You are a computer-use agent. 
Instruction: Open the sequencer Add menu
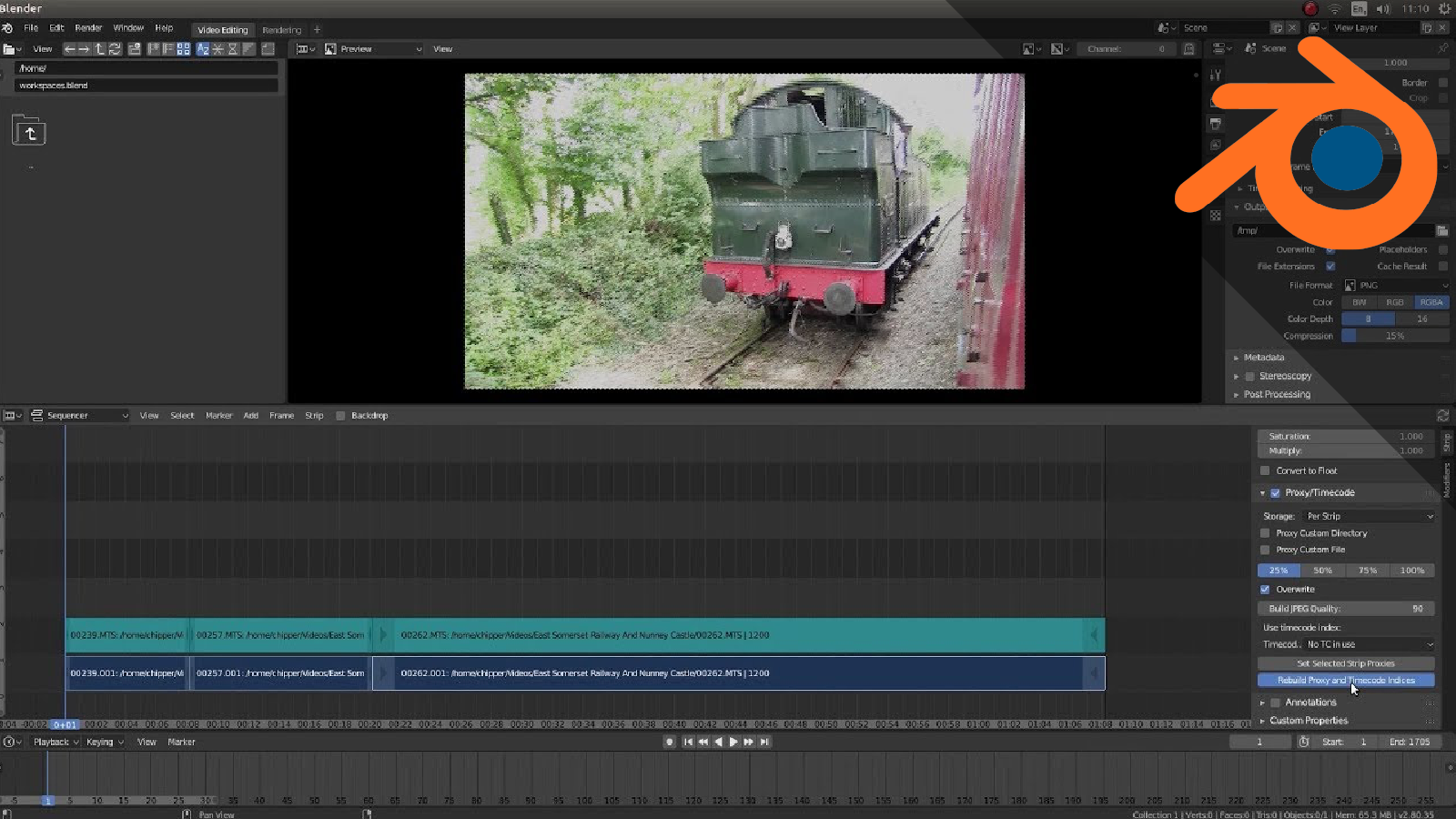click(x=251, y=416)
